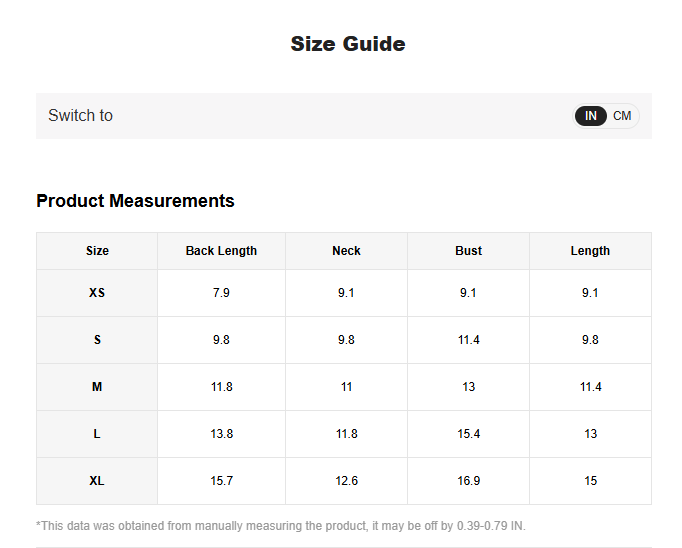Select the XS size row label

click(97, 293)
